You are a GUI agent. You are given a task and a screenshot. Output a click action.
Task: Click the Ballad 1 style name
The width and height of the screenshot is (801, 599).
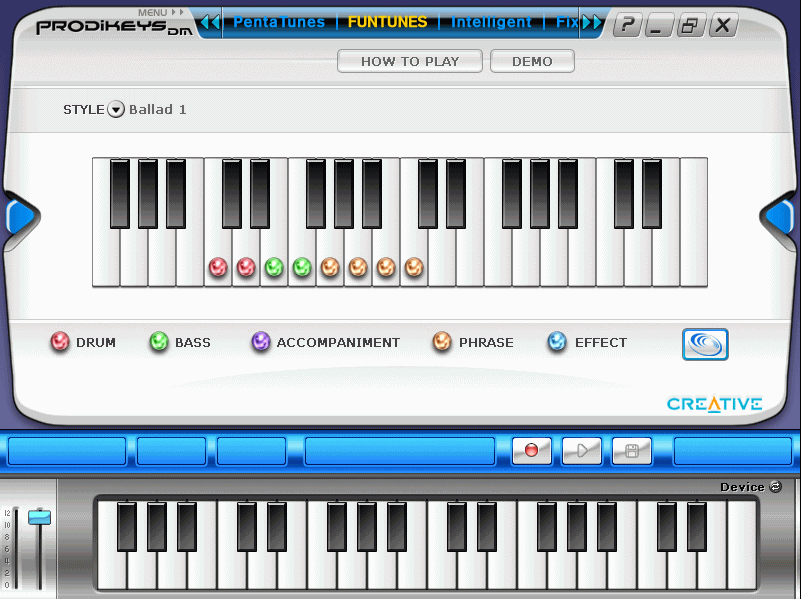(158, 109)
